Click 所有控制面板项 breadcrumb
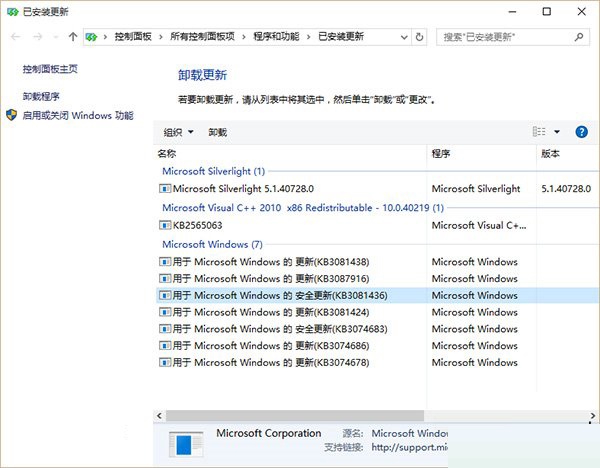Viewport: 600px width, 468px height. [x=202, y=37]
